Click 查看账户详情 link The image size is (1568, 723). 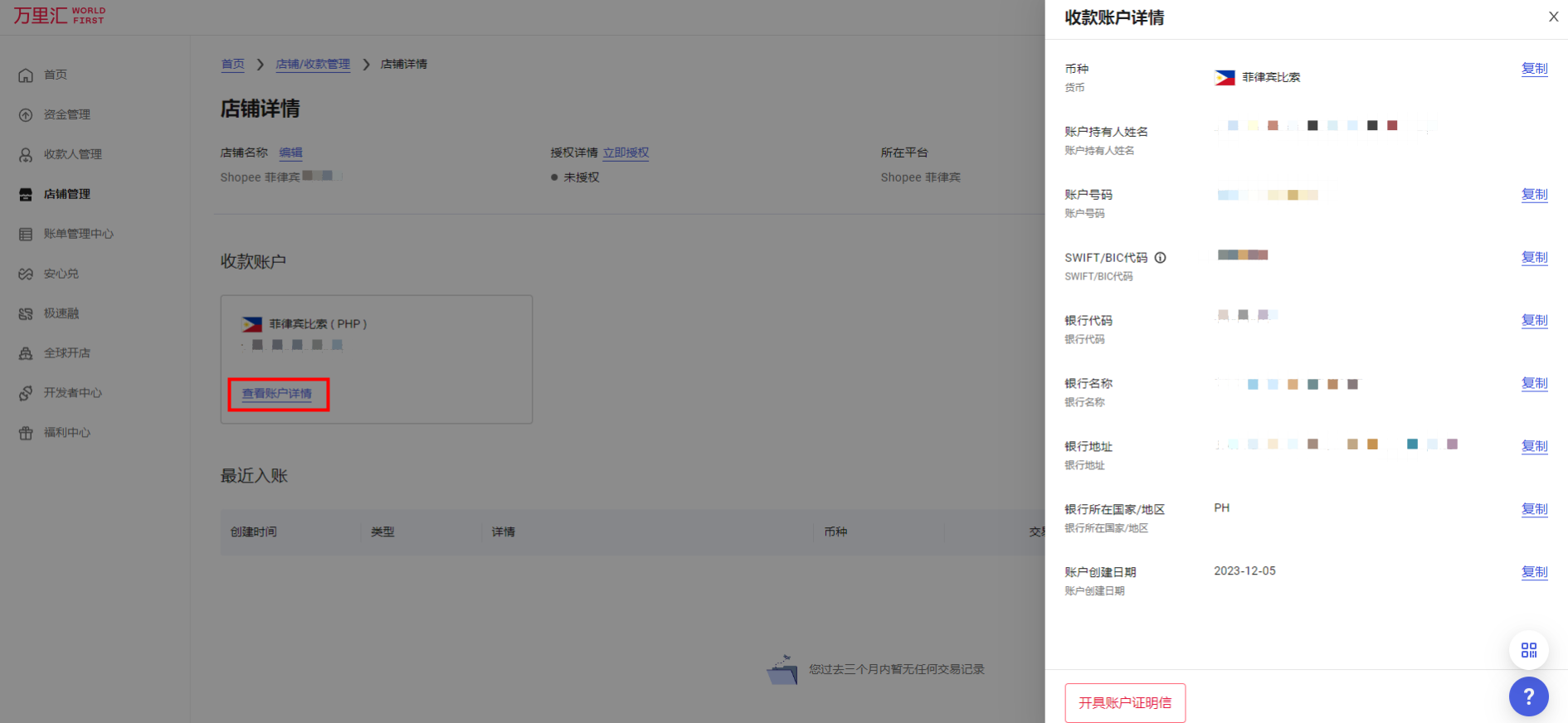pyautogui.click(x=277, y=394)
